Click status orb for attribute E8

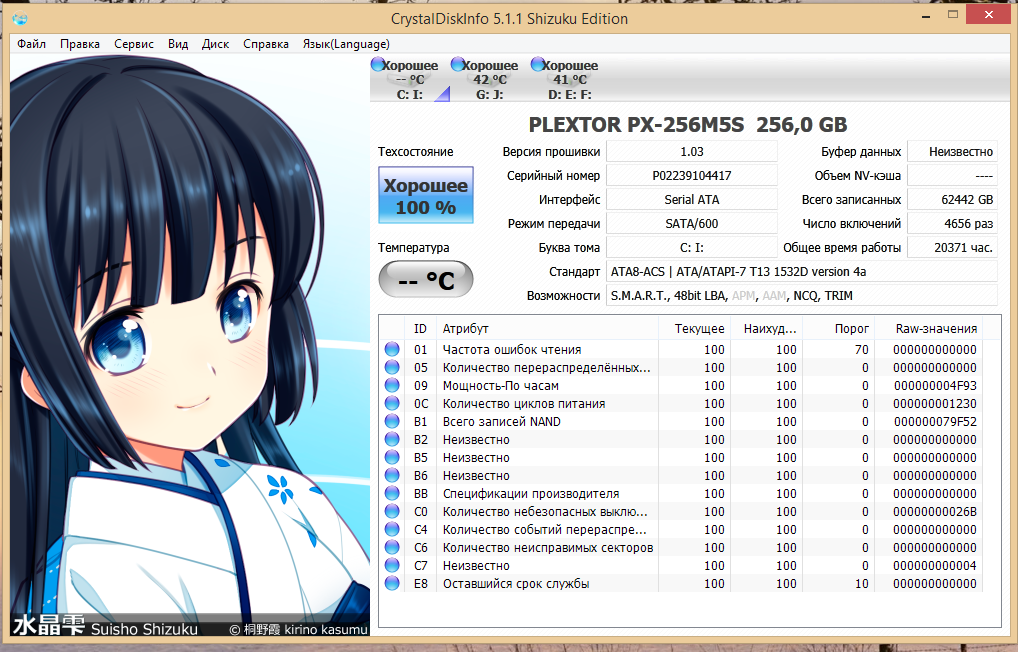(392, 583)
